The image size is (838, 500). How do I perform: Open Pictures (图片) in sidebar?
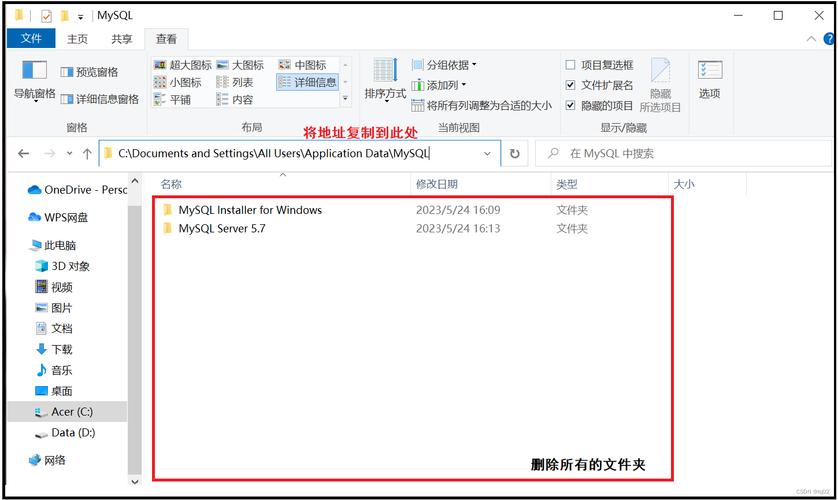[53, 308]
